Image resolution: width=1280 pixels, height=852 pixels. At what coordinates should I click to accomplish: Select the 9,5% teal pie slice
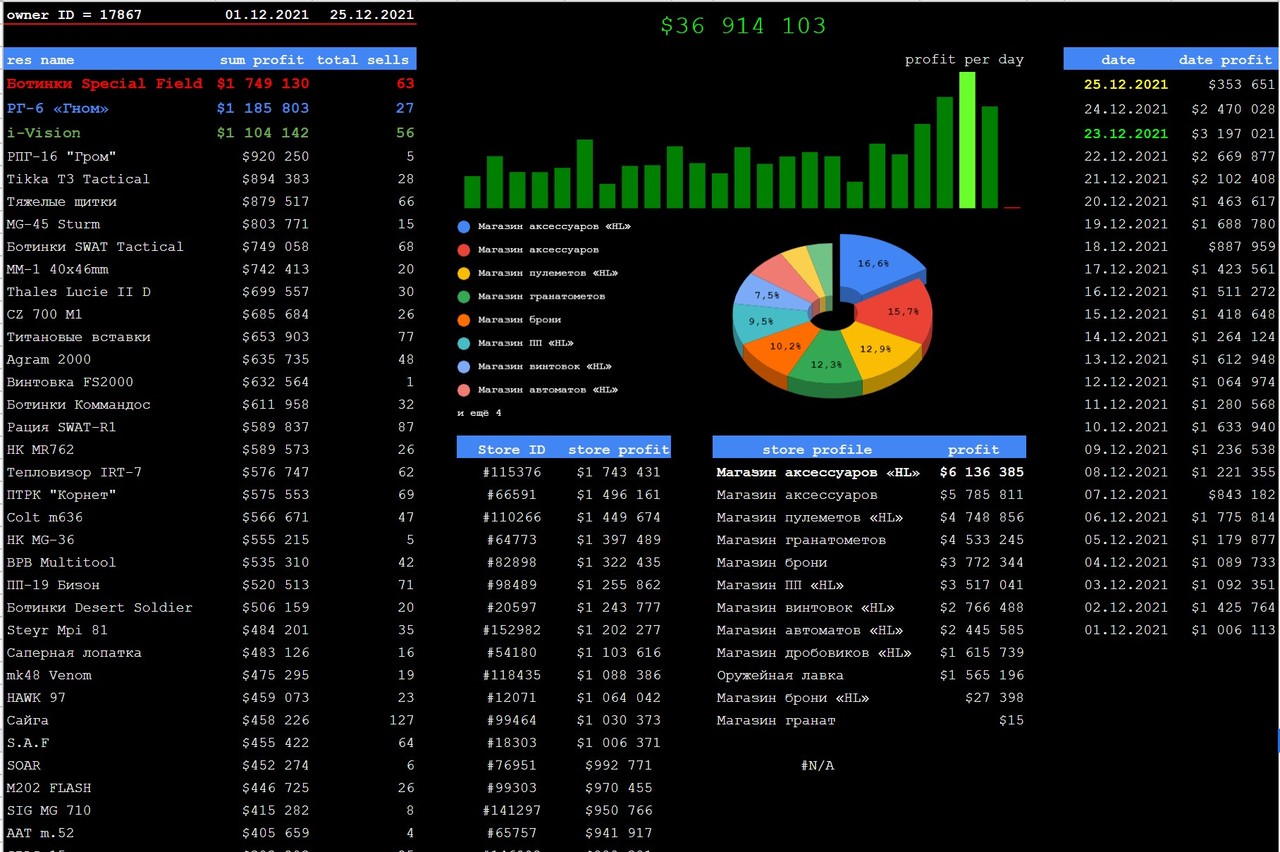coord(765,322)
